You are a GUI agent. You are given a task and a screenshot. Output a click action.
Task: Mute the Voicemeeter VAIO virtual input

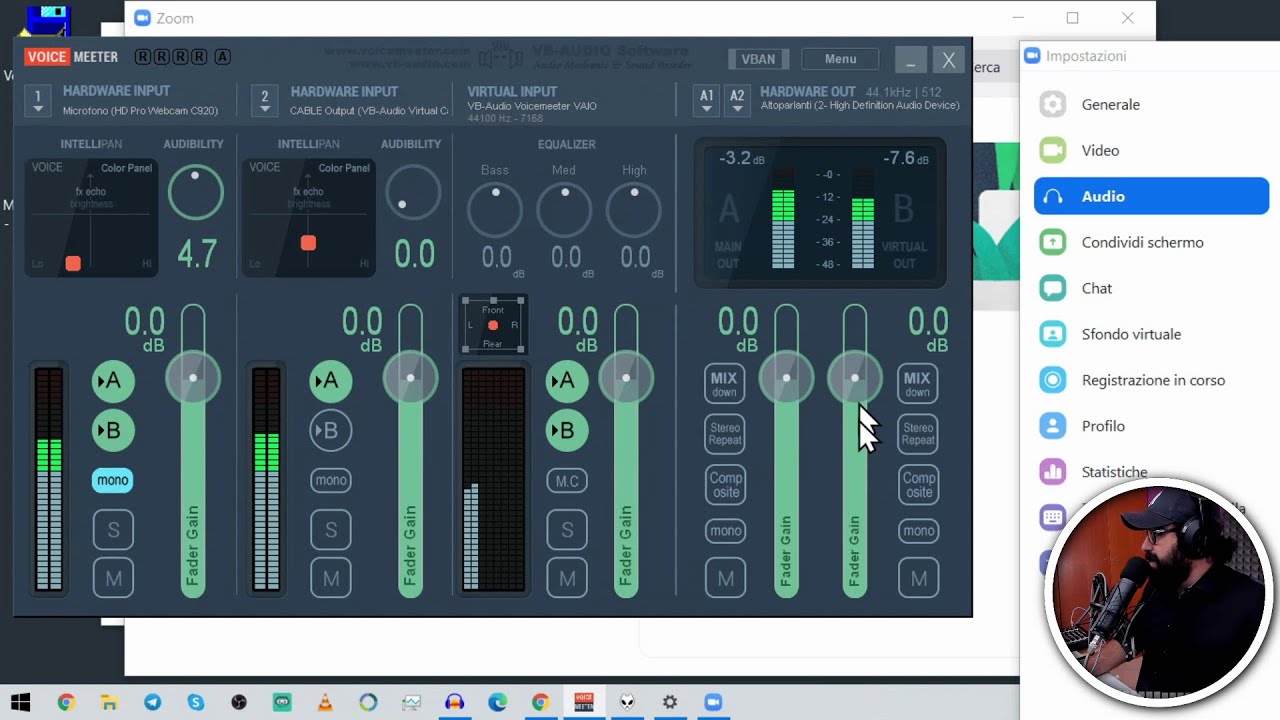pyautogui.click(x=567, y=578)
